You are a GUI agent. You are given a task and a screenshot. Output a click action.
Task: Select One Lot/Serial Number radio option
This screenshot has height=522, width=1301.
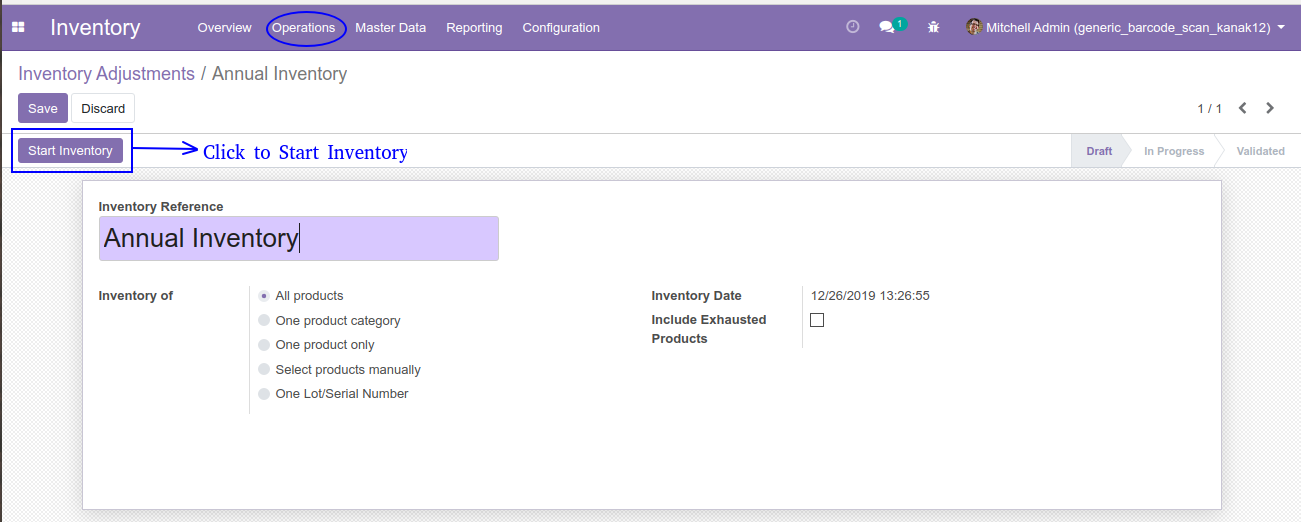264,394
